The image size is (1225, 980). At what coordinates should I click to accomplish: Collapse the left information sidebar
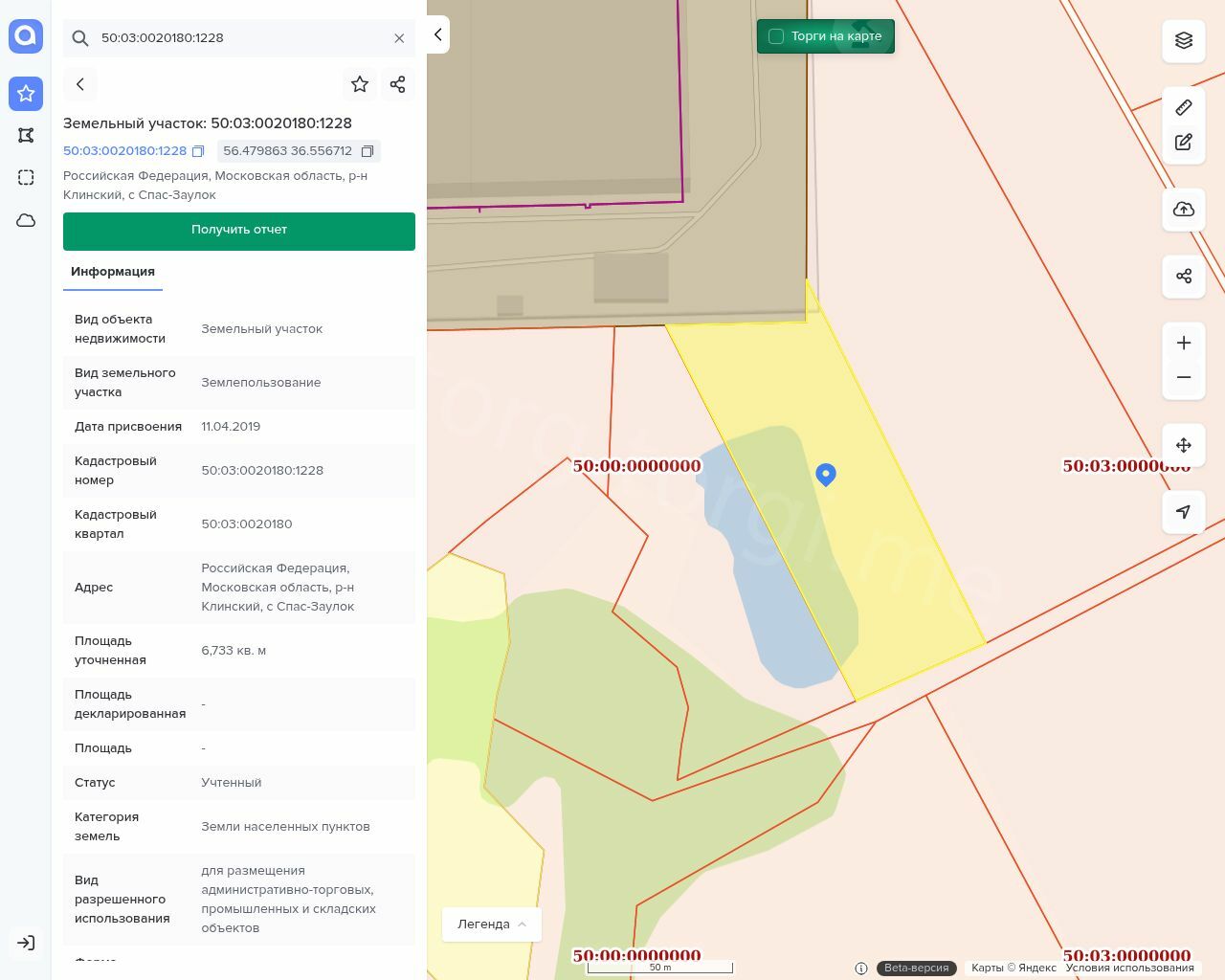click(438, 34)
